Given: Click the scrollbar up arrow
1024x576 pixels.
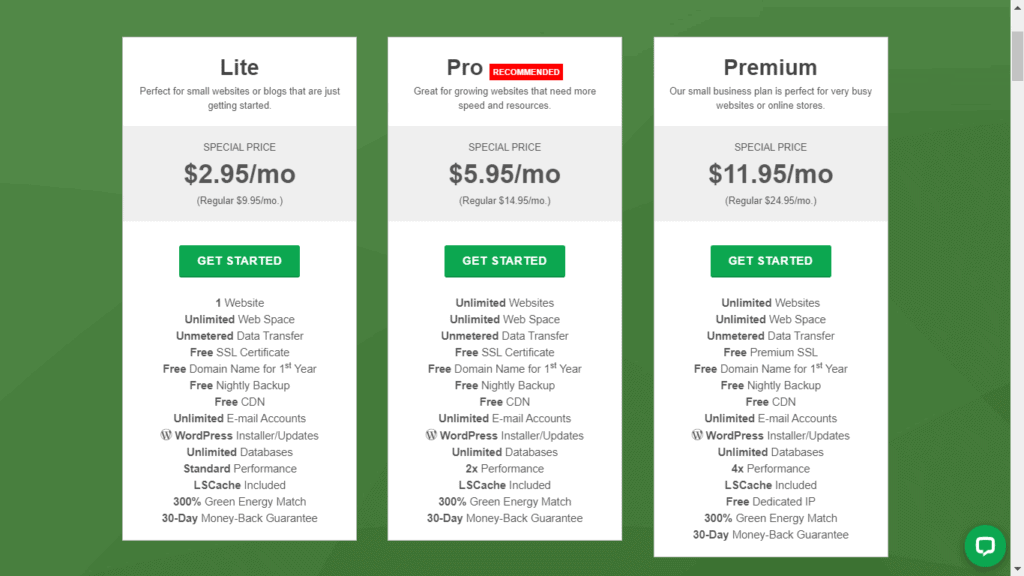Looking at the screenshot, I should [x=1016, y=8].
